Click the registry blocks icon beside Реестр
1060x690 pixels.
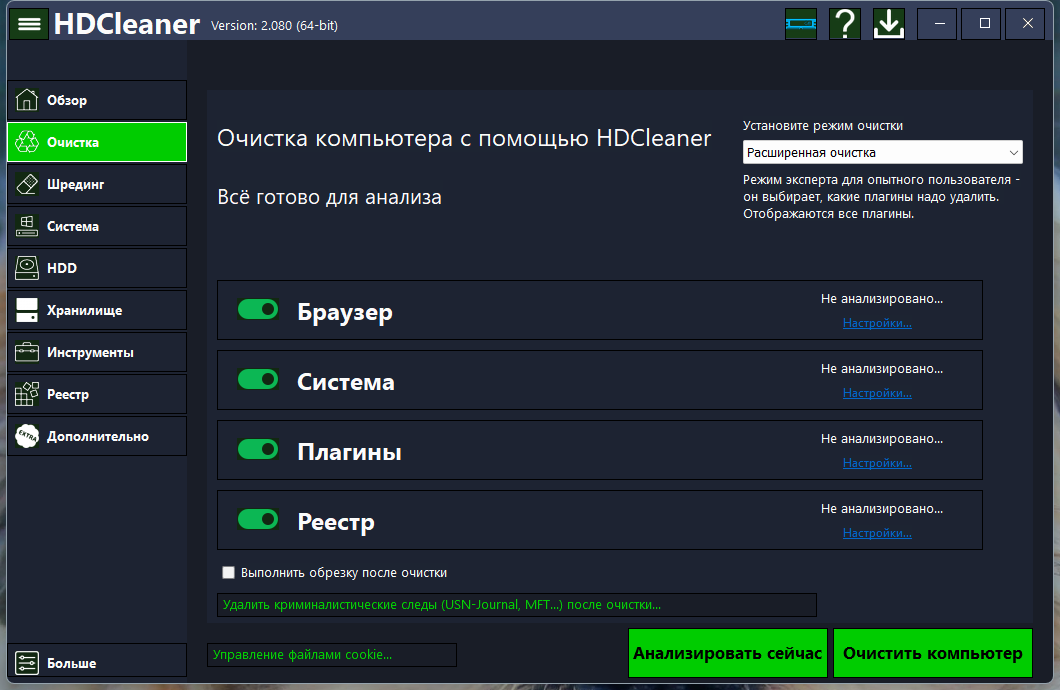click(27, 394)
